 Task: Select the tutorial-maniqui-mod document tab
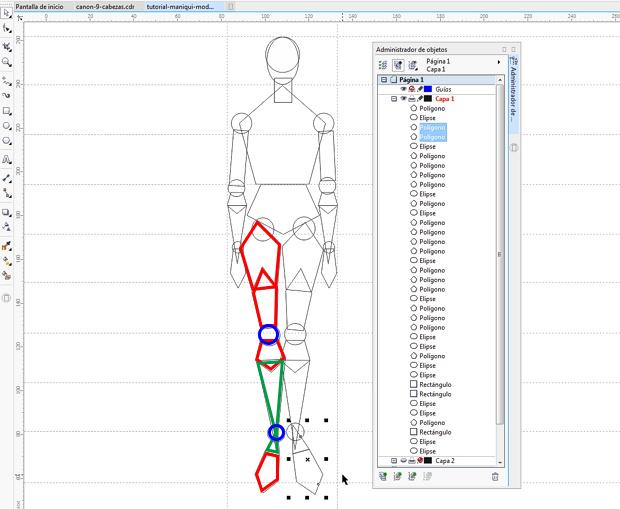click(181, 7)
